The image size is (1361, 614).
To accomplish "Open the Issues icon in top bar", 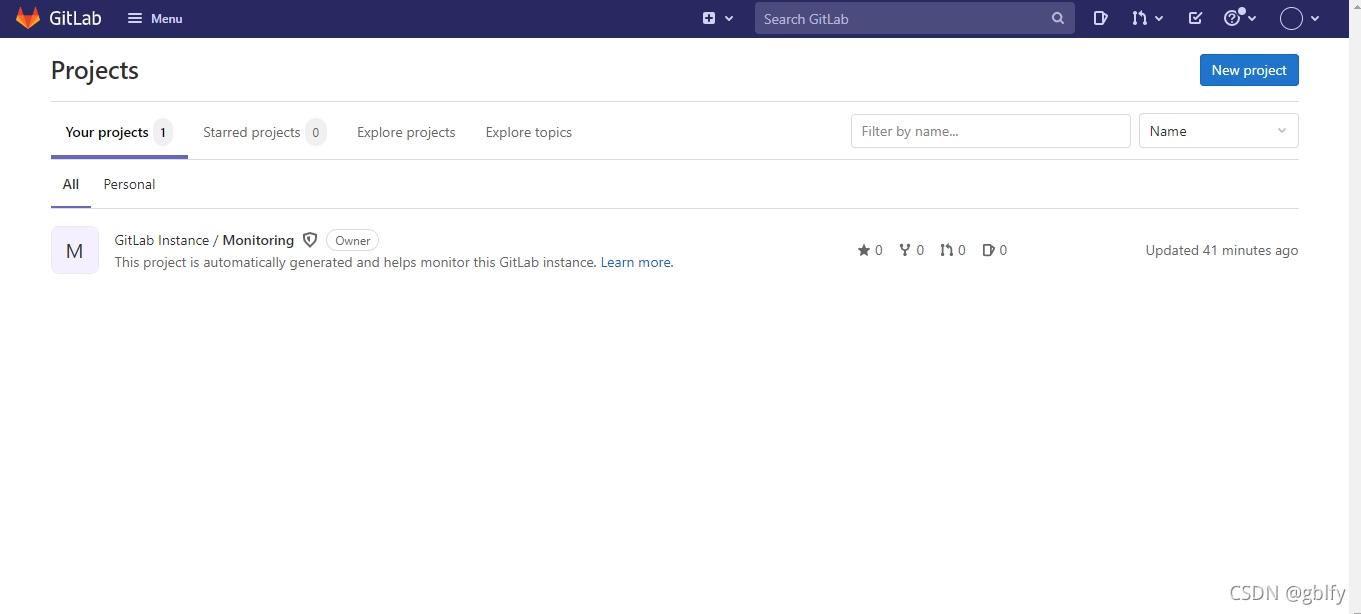I will click(x=1100, y=18).
